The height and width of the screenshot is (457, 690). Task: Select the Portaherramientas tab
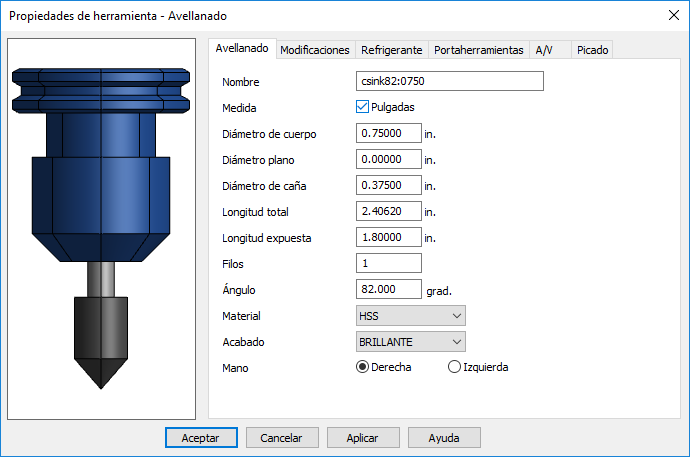point(478,50)
